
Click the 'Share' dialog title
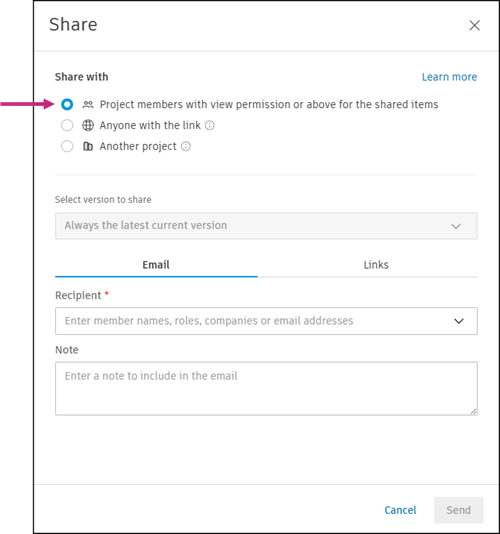click(x=73, y=25)
